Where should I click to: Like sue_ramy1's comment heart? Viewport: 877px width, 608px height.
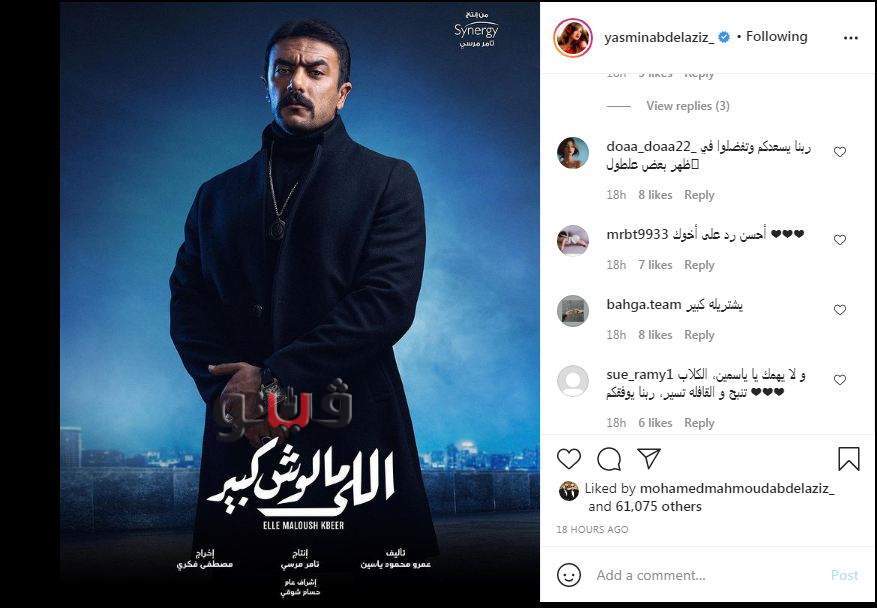pyautogui.click(x=840, y=380)
